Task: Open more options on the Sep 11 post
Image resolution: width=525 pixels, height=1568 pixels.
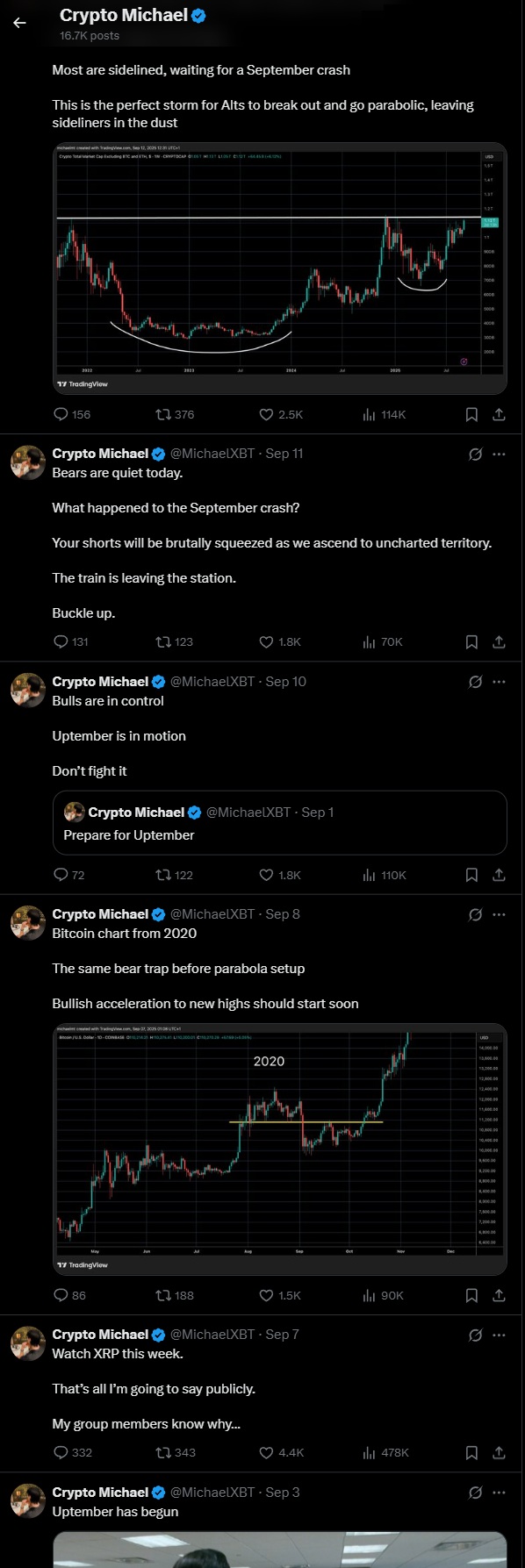Action: click(499, 454)
